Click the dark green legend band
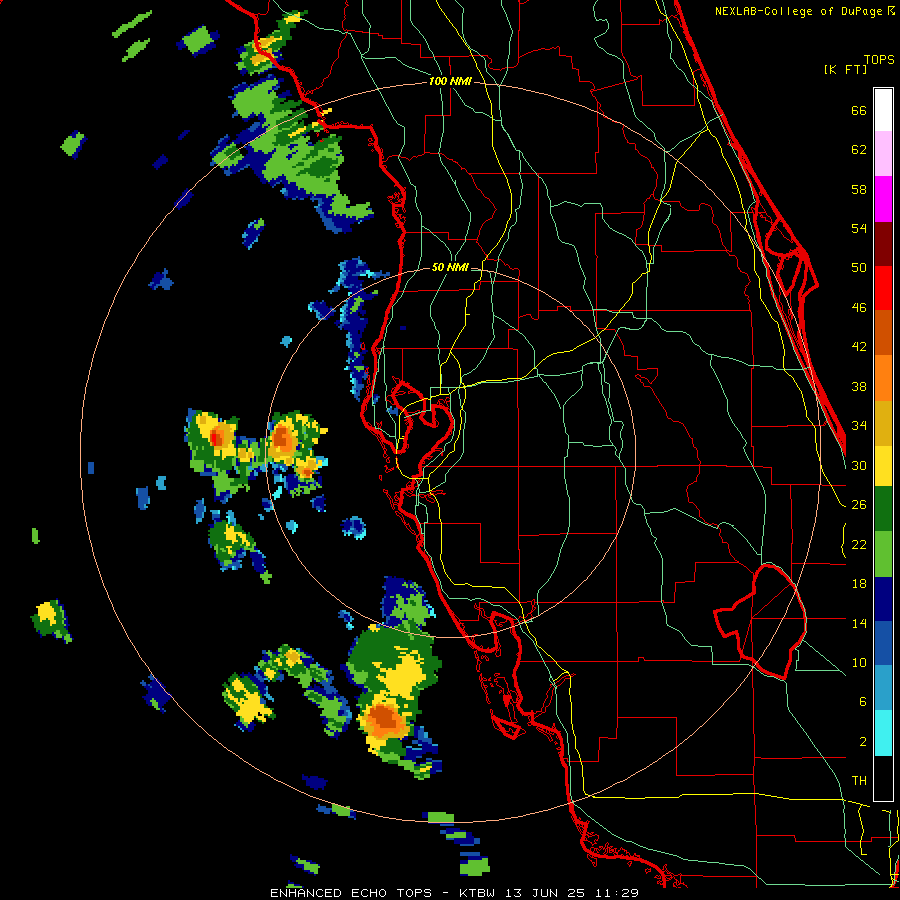900x900 pixels. click(x=883, y=509)
